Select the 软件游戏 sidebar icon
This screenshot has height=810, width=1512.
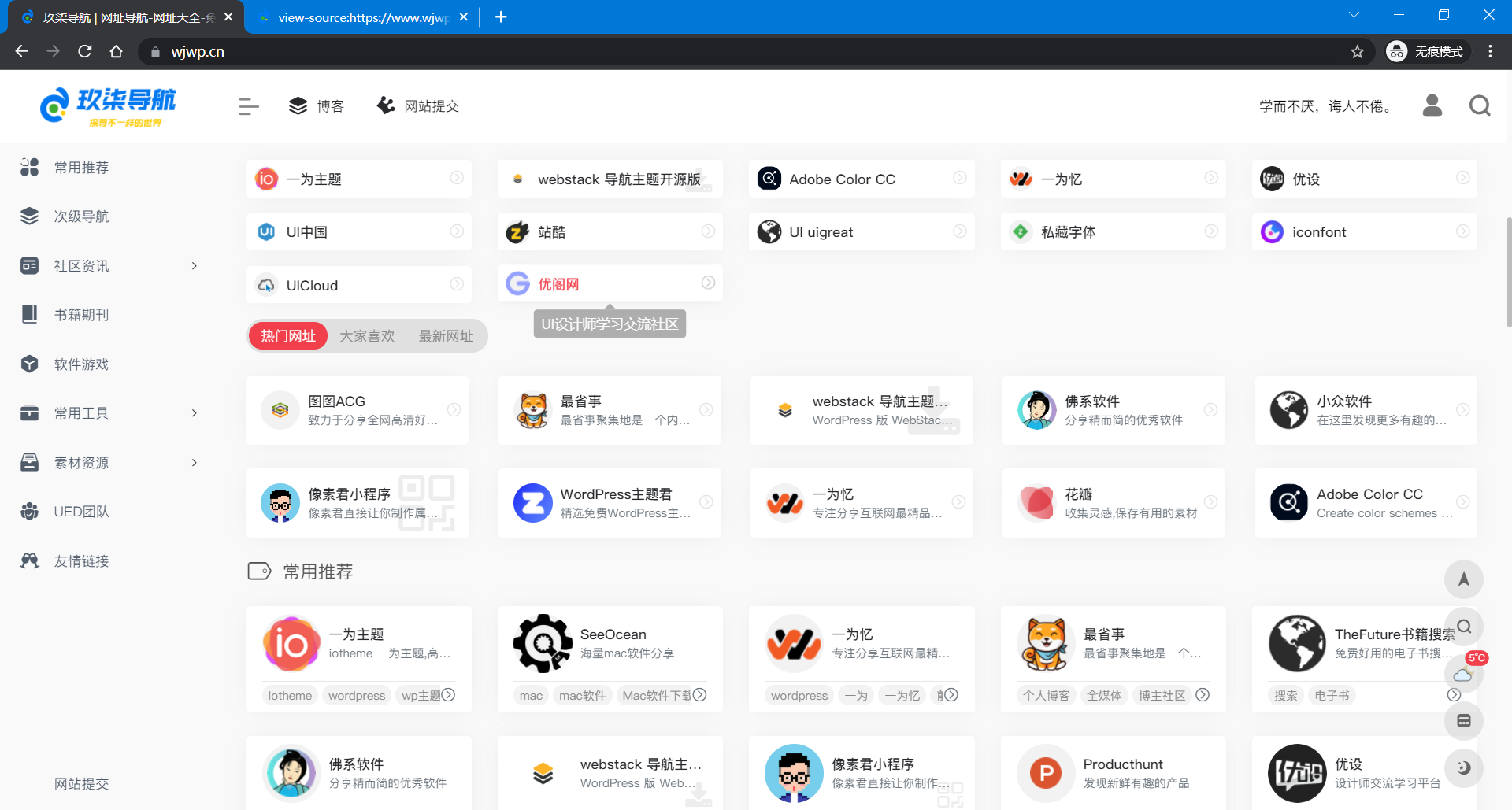29,364
